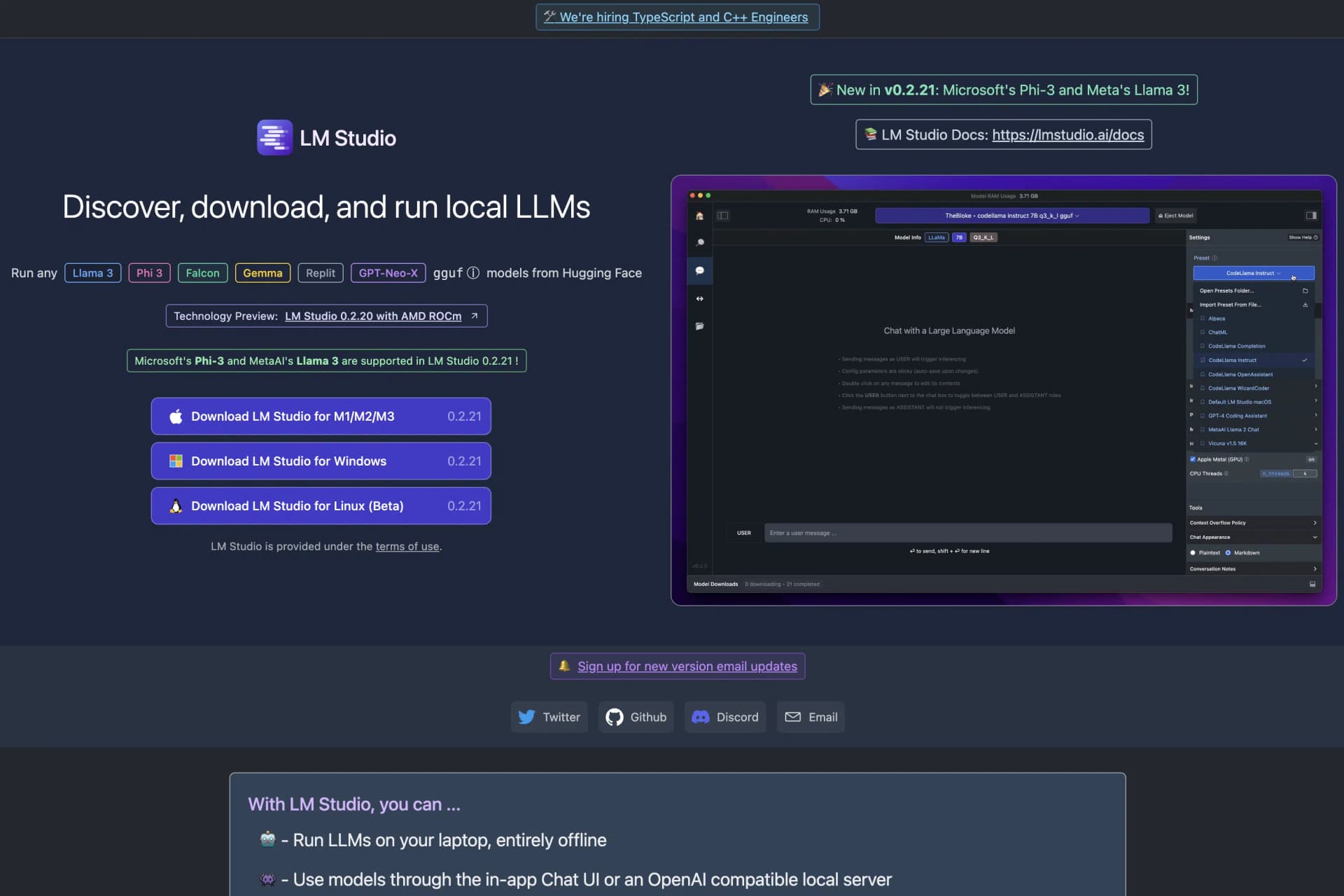Adjust the CPU Threads n_threads value

point(1275,473)
